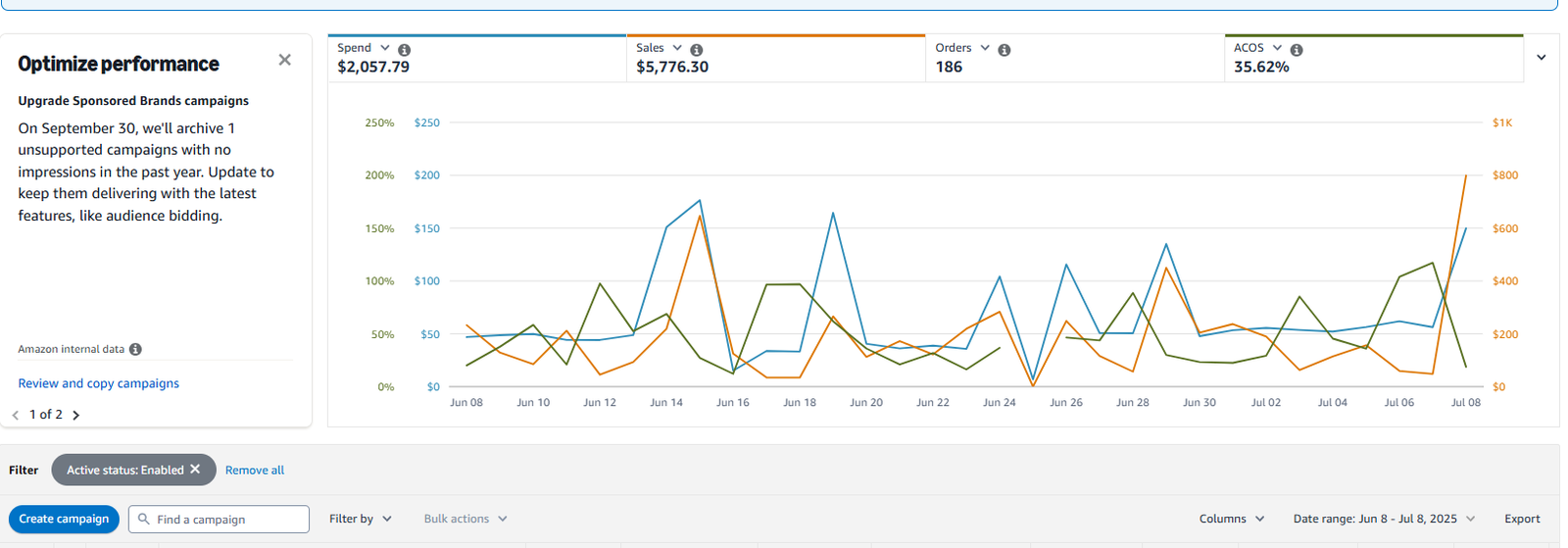Click Remove all filters link
The height and width of the screenshot is (548, 1568).
click(x=255, y=471)
